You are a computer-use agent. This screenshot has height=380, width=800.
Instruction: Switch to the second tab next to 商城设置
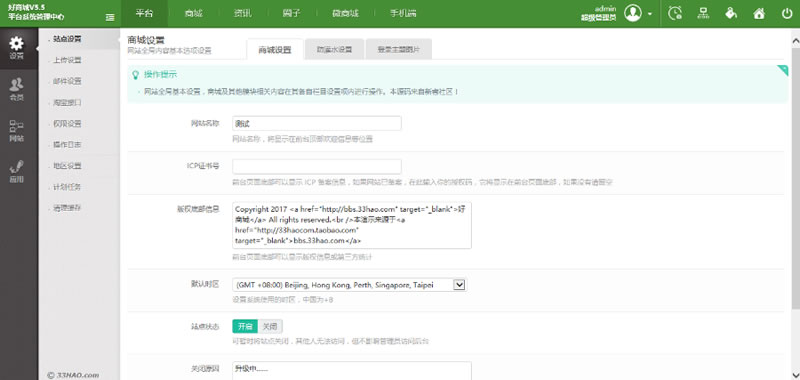334,49
